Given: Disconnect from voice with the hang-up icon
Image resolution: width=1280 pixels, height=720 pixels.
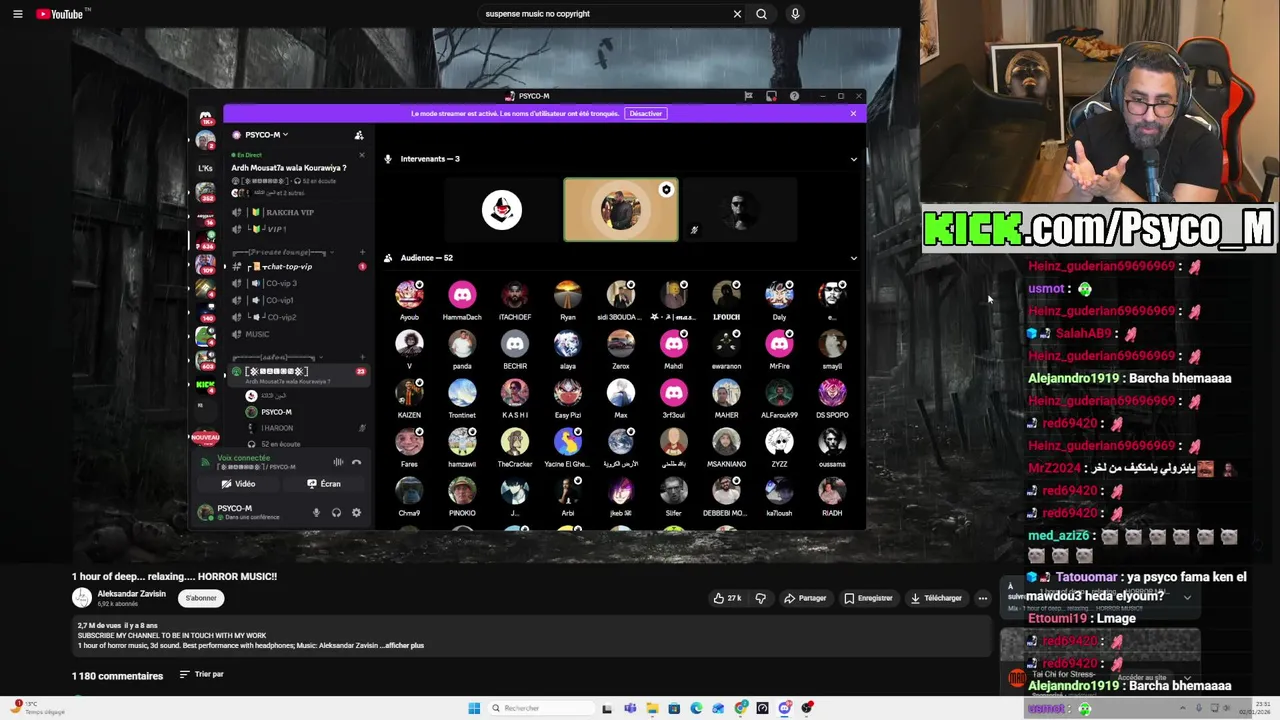Looking at the screenshot, I should coord(356,462).
